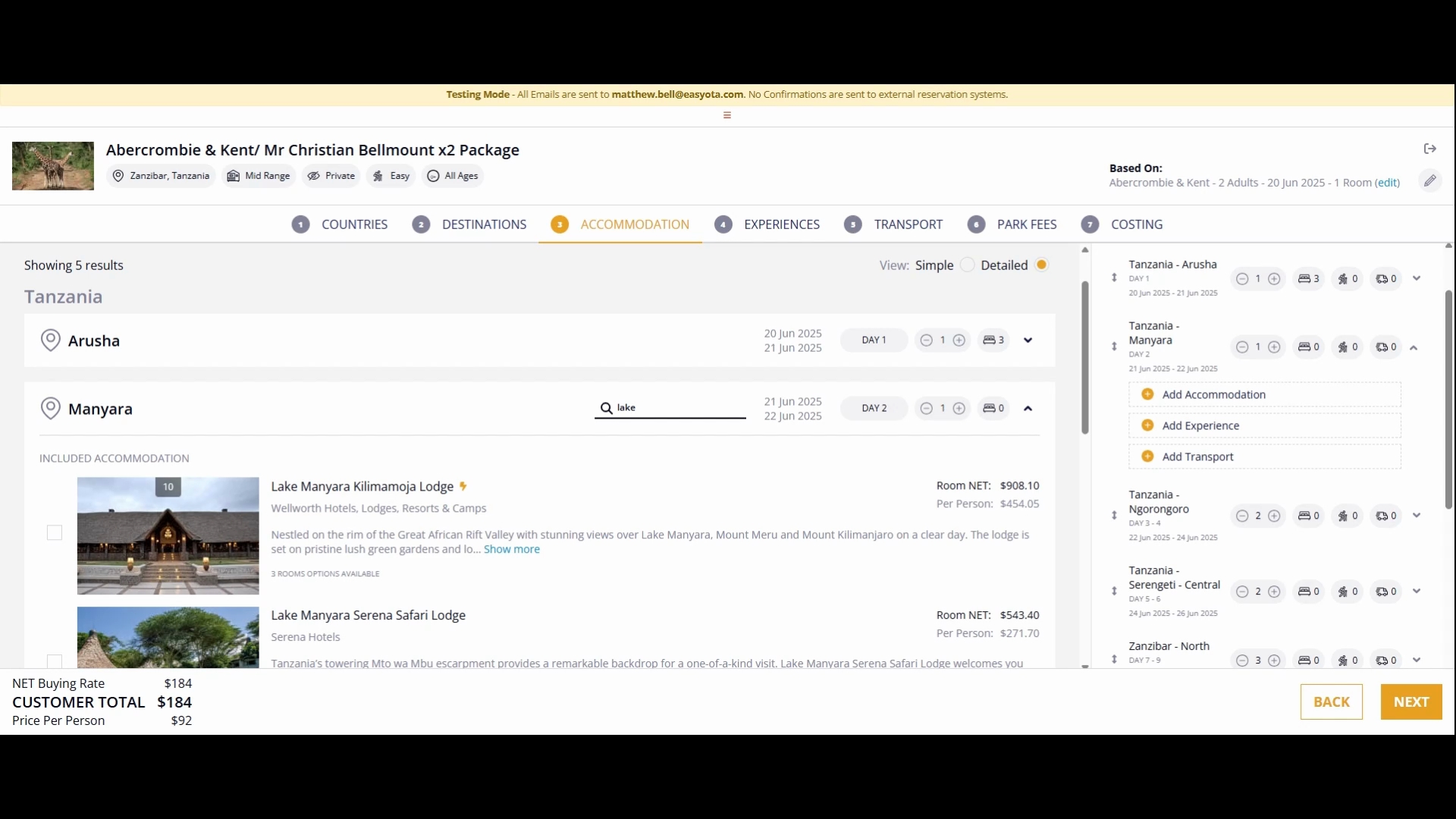Decrease nights for Manyara in main list
The image size is (1456, 819).
coord(926,409)
